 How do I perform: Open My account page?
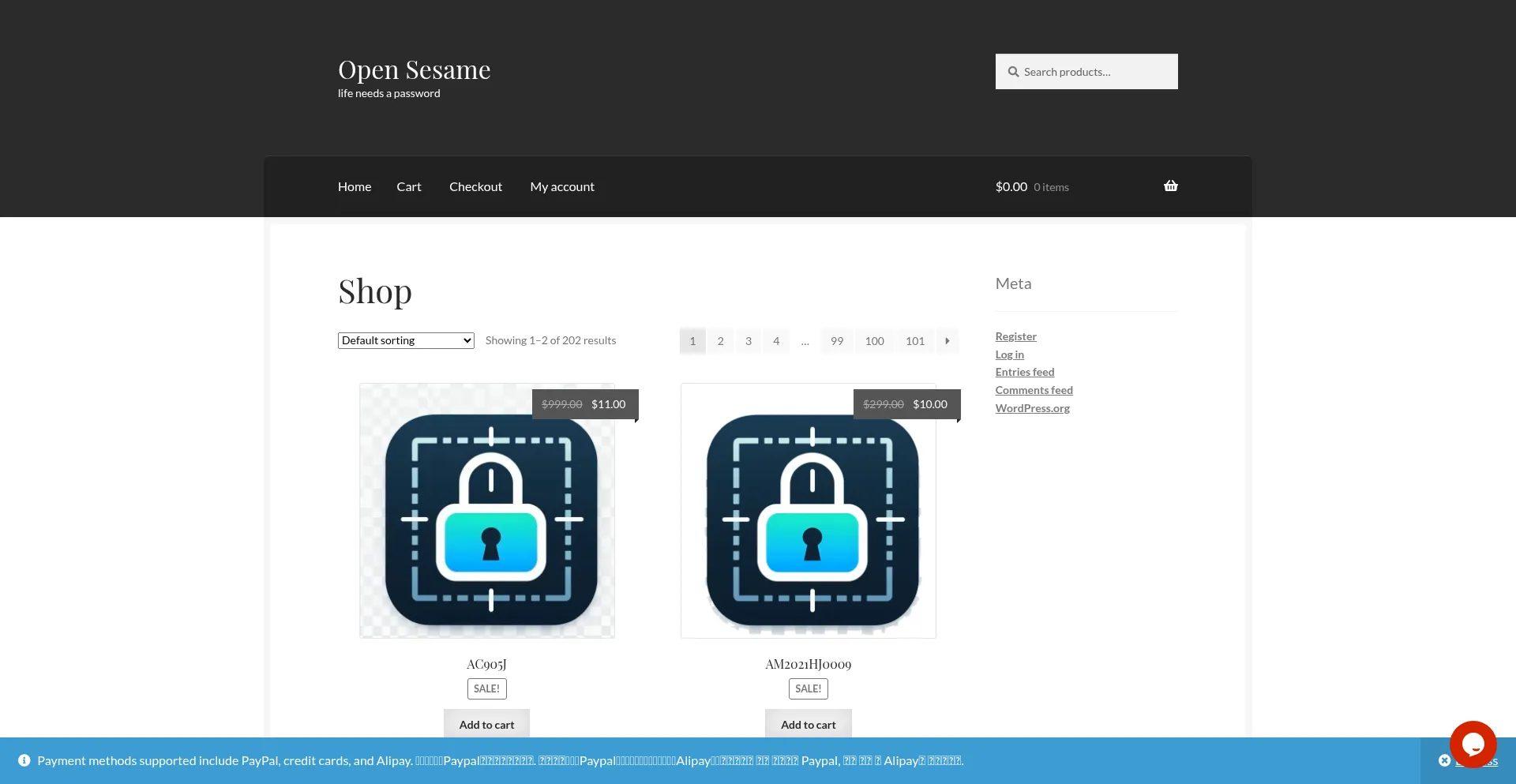coord(562,187)
